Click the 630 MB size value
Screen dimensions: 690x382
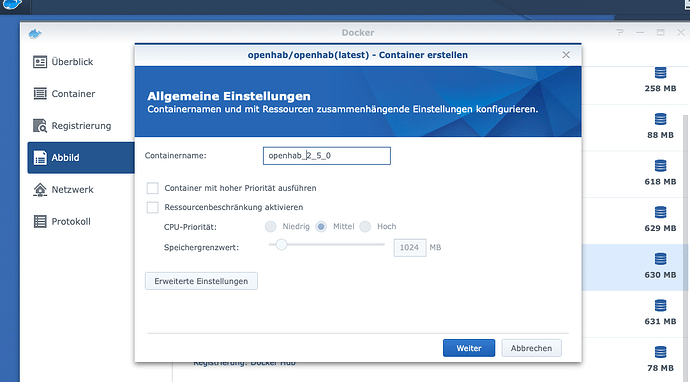point(660,275)
